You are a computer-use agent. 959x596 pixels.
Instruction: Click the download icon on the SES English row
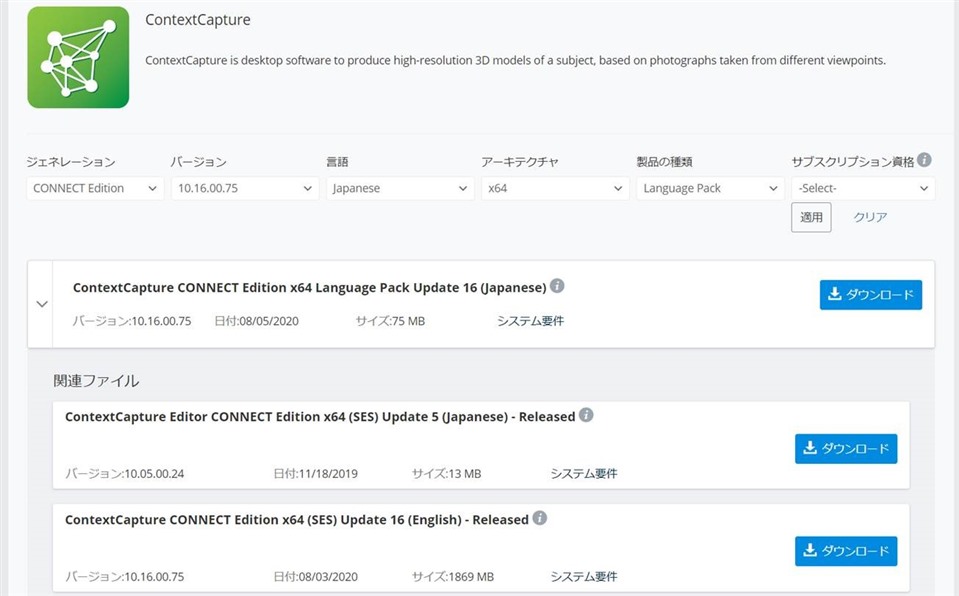[x=811, y=551]
